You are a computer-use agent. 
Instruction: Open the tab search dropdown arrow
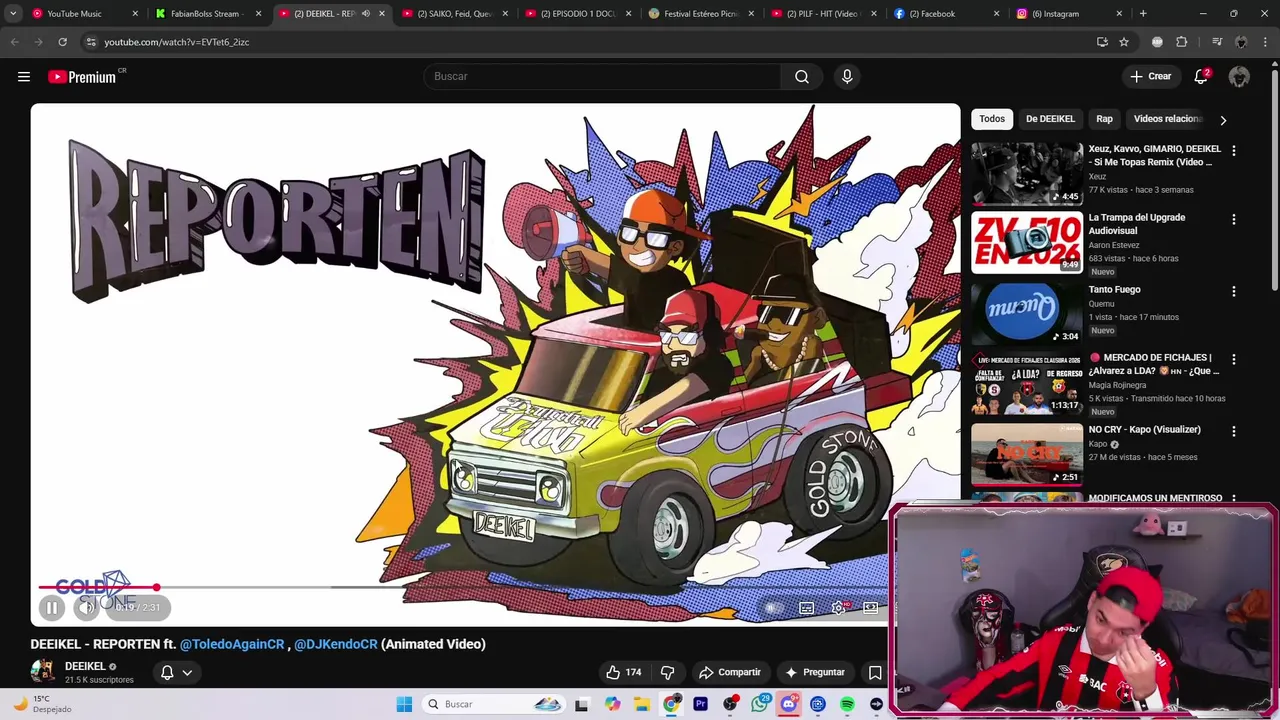coord(12,14)
